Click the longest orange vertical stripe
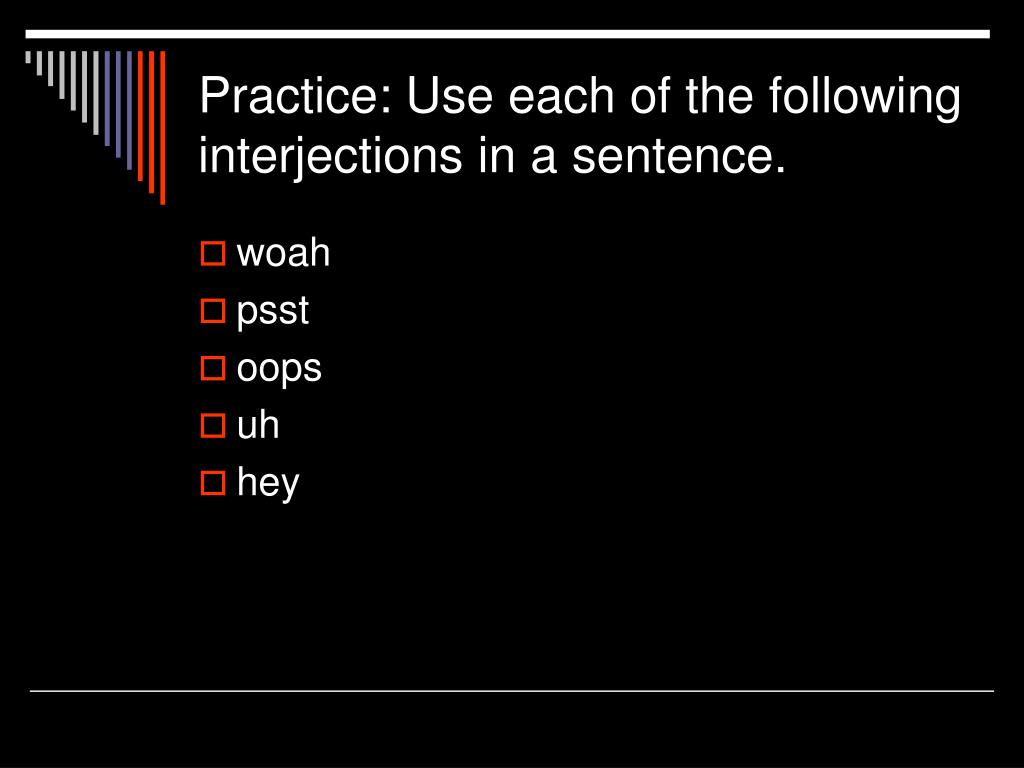The image size is (1024, 768). [163, 127]
